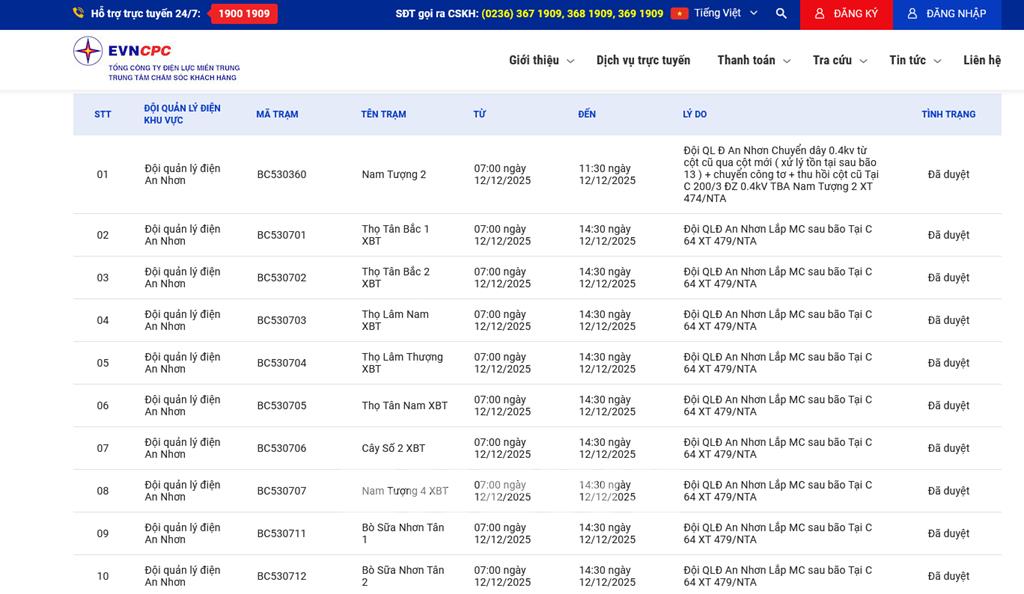This screenshot has height=594, width=1024.
Task: Open the Tra cứu dropdown menu
Action: pyautogui.click(x=839, y=60)
